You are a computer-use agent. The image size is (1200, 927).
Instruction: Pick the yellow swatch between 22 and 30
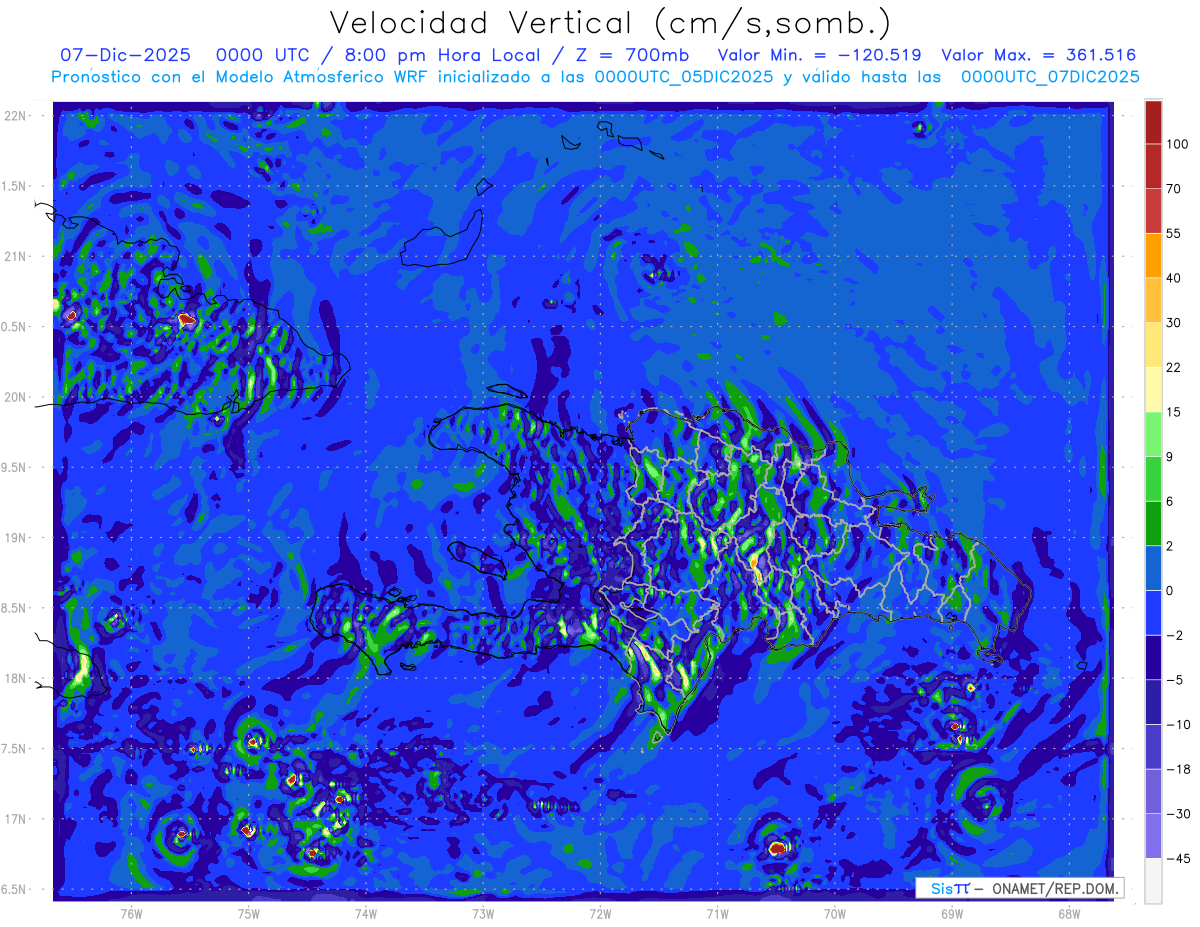(x=1153, y=345)
